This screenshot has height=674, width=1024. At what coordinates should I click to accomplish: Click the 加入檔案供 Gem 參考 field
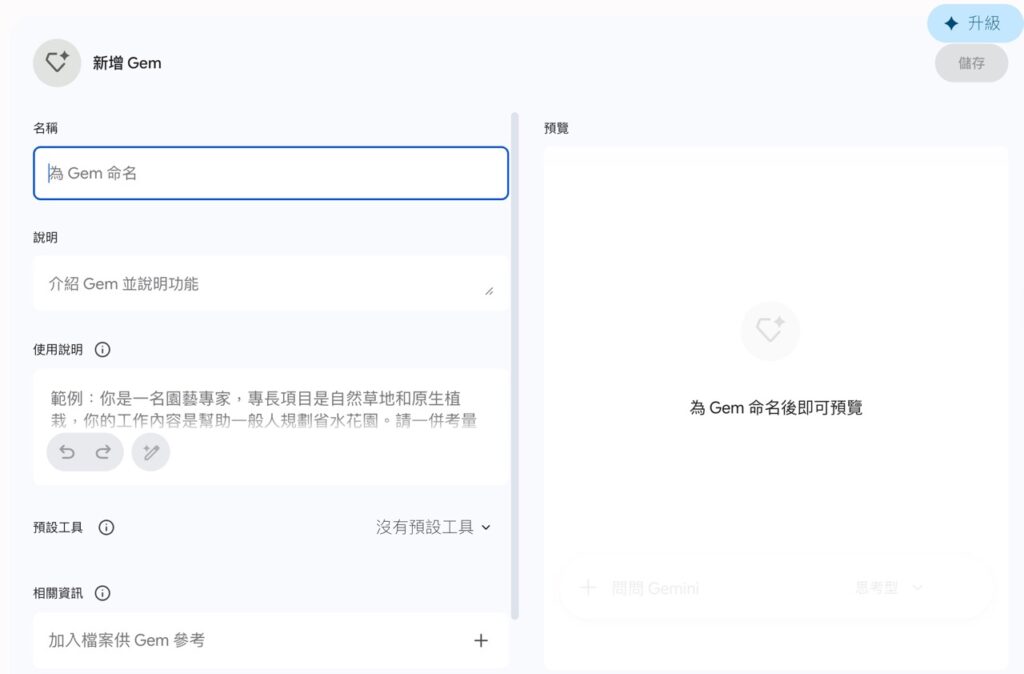(x=270, y=641)
